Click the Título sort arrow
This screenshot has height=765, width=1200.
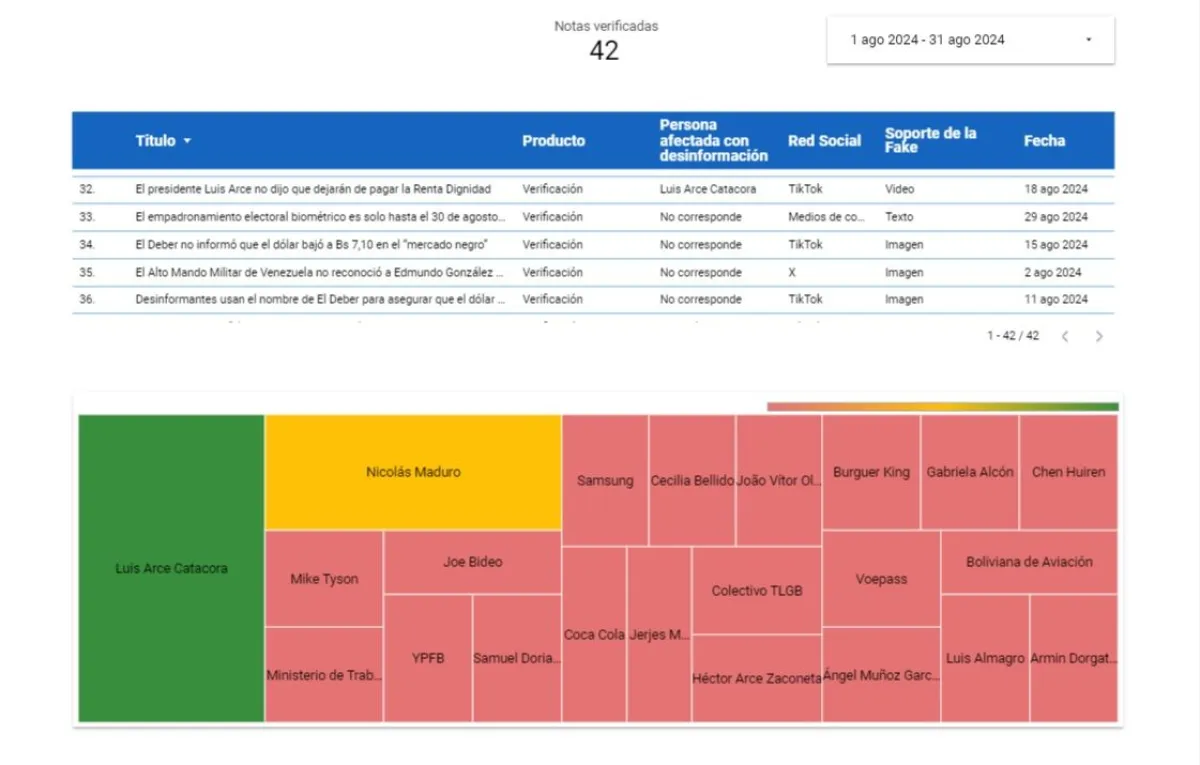click(x=187, y=142)
